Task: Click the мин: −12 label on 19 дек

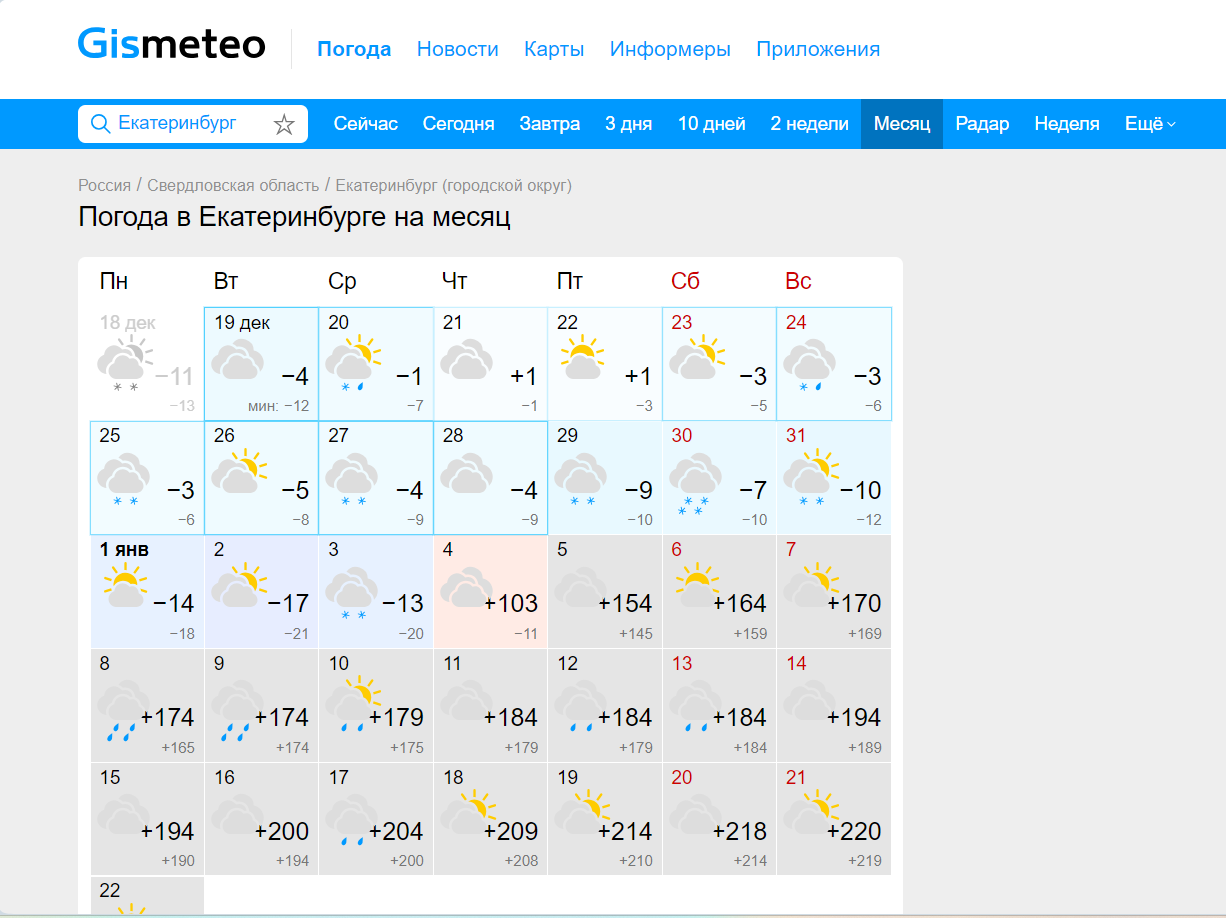Action: click(x=278, y=406)
